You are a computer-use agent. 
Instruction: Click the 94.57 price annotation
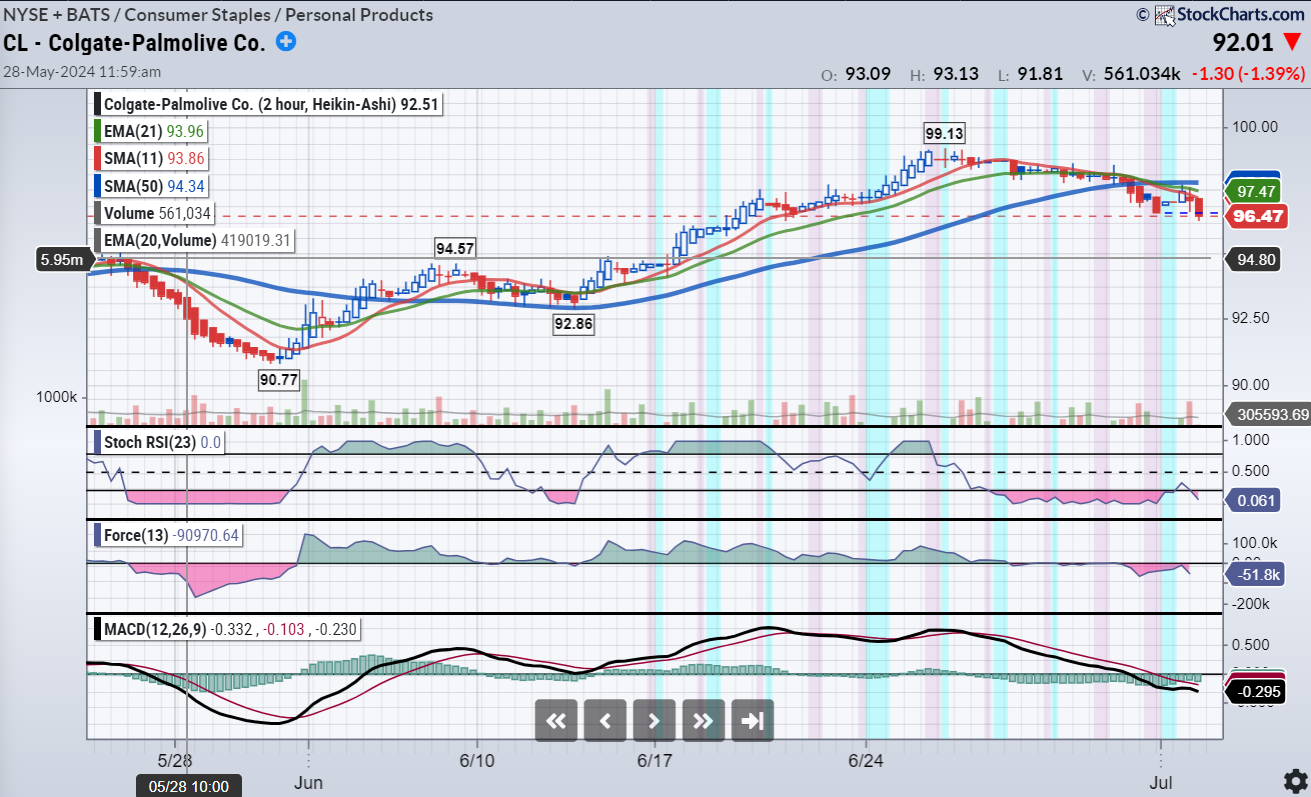pyautogui.click(x=455, y=248)
